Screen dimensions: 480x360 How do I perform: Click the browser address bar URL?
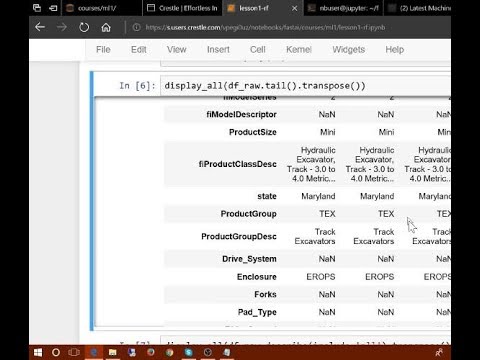(x=265, y=27)
